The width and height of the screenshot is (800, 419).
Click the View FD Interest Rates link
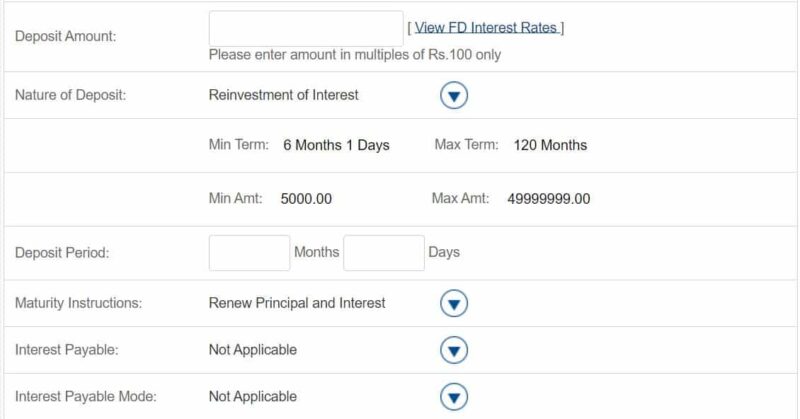(485, 28)
